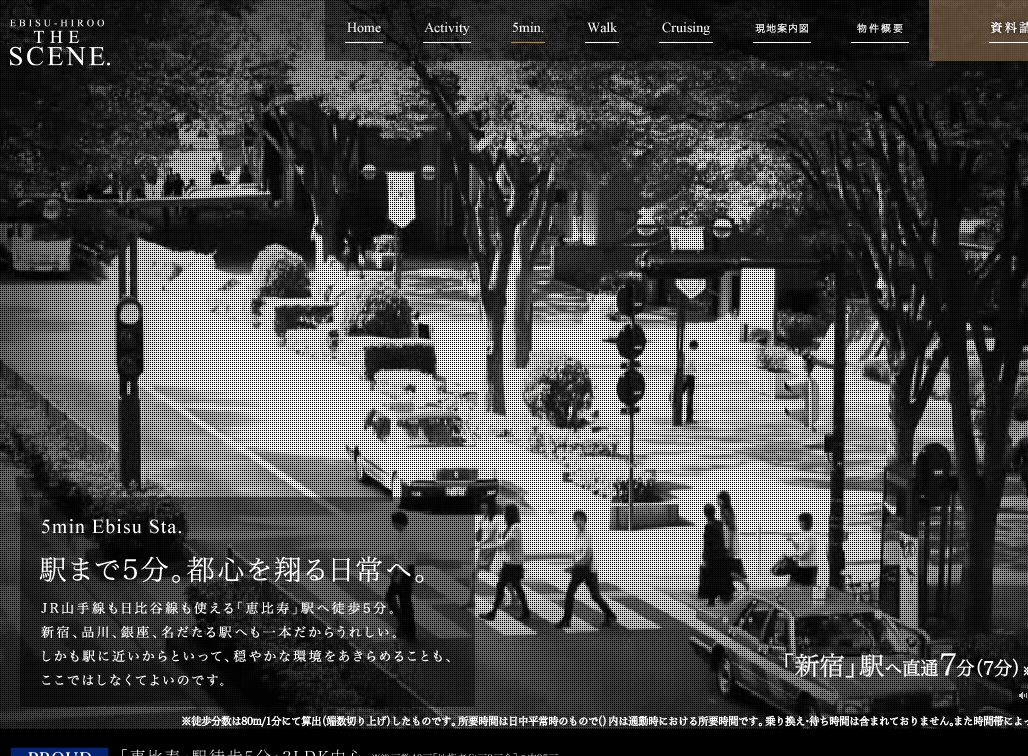Click the 資料請求 request button
This screenshot has height=756, width=1028.
coord(1005,29)
